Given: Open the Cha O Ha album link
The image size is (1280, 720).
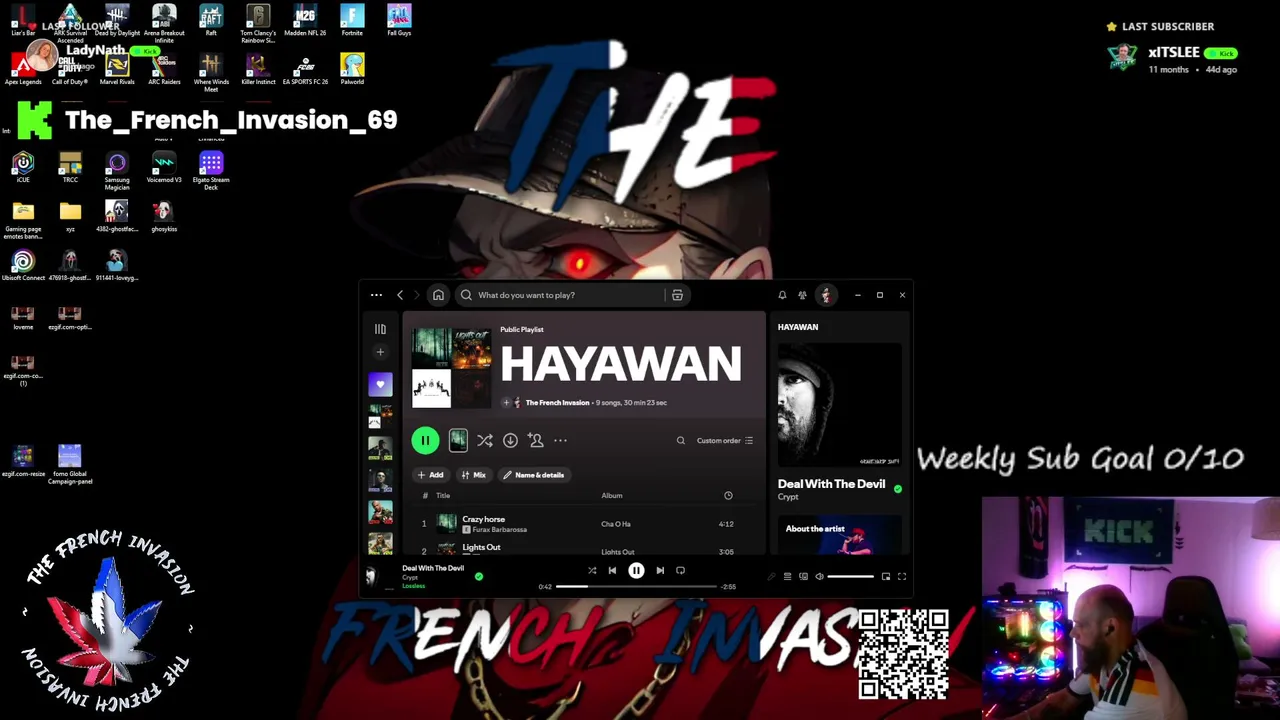Looking at the screenshot, I should (616, 524).
